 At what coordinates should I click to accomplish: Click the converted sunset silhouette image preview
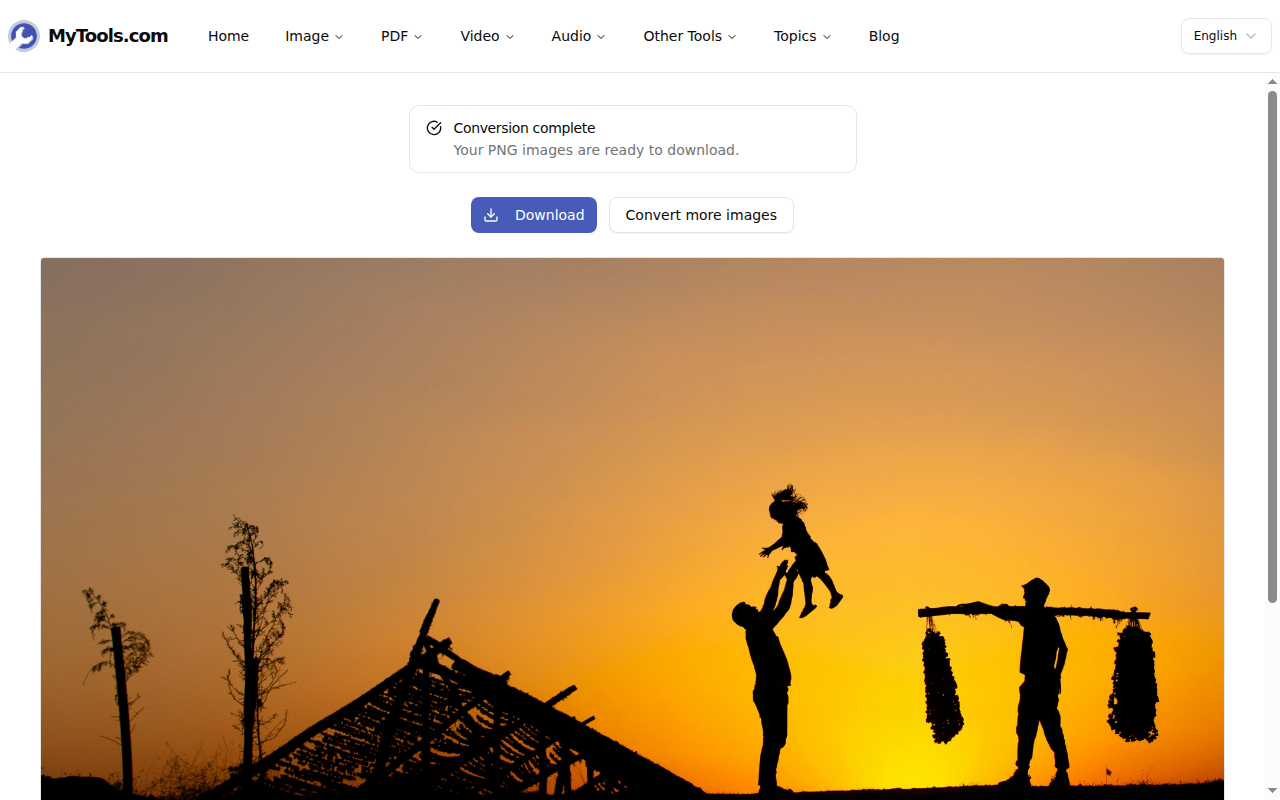point(632,528)
